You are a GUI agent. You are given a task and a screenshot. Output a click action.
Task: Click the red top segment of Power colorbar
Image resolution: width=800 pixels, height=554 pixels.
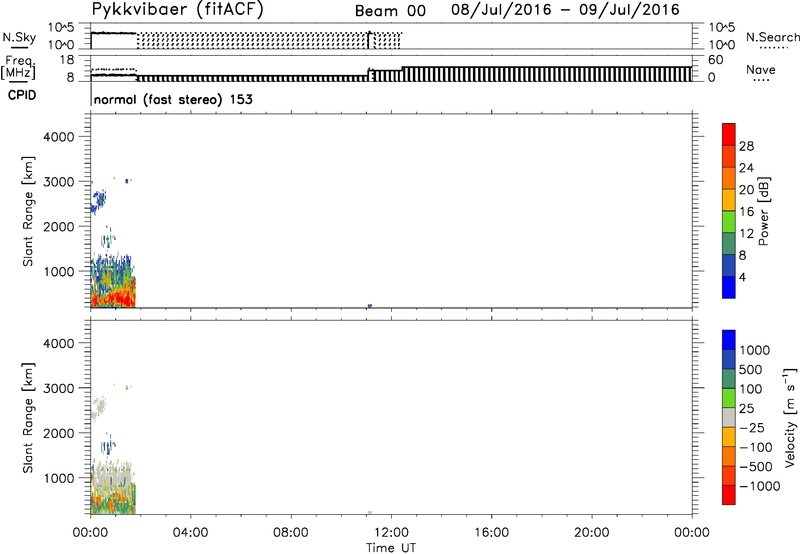pyautogui.click(x=729, y=134)
